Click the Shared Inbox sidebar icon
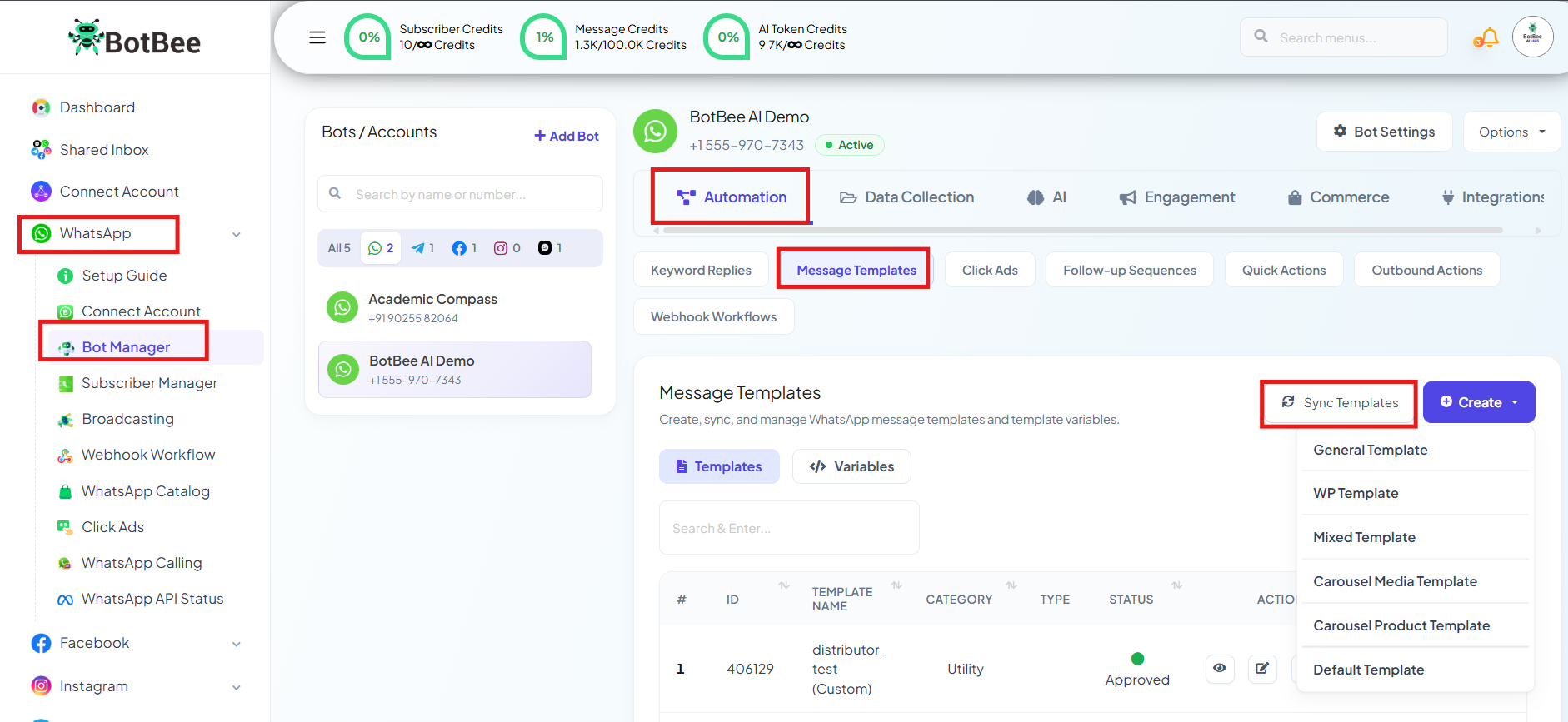The image size is (1568, 722). click(x=41, y=150)
